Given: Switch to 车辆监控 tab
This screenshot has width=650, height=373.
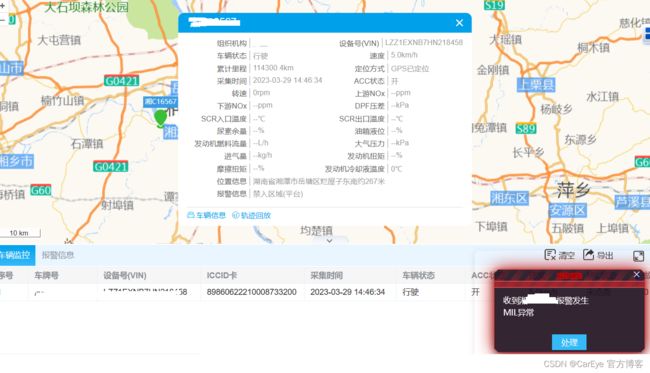Looking at the screenshot, I should coord(16,255).
